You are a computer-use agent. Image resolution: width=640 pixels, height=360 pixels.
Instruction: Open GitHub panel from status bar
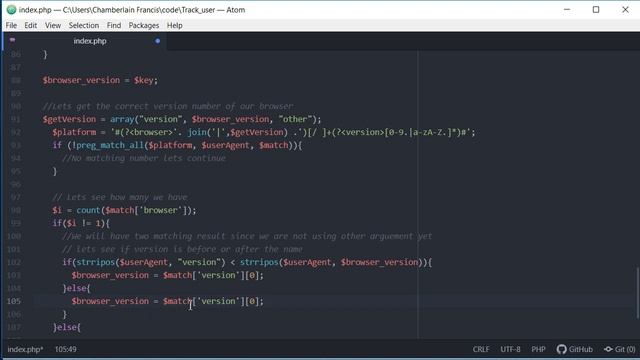[574, 349]
